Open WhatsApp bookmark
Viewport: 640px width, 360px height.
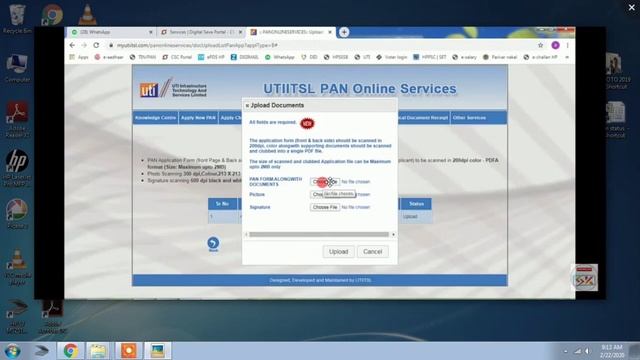[280, 57]
